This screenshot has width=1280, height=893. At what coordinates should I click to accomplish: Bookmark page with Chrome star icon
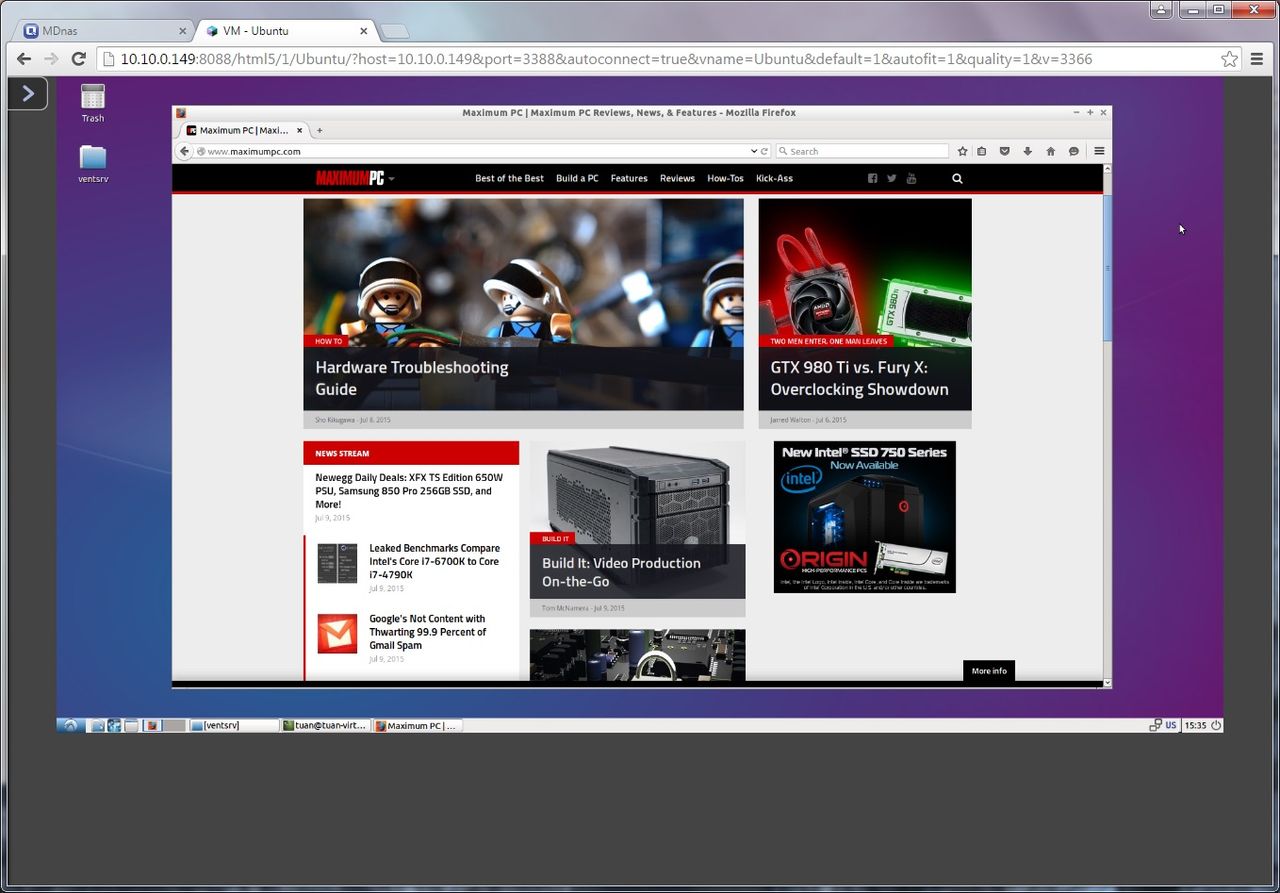pyautogui.click(x=1229, y=59)
